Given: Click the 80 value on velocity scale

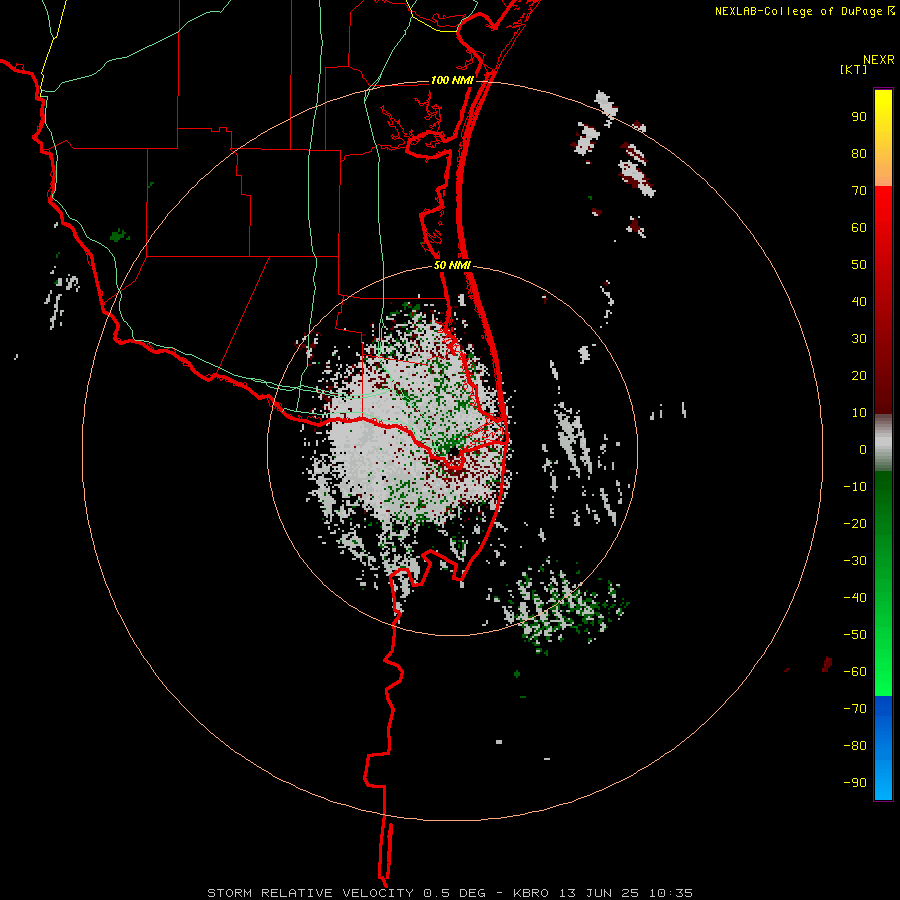Looking at the screenshot, I should pos(859,153).
